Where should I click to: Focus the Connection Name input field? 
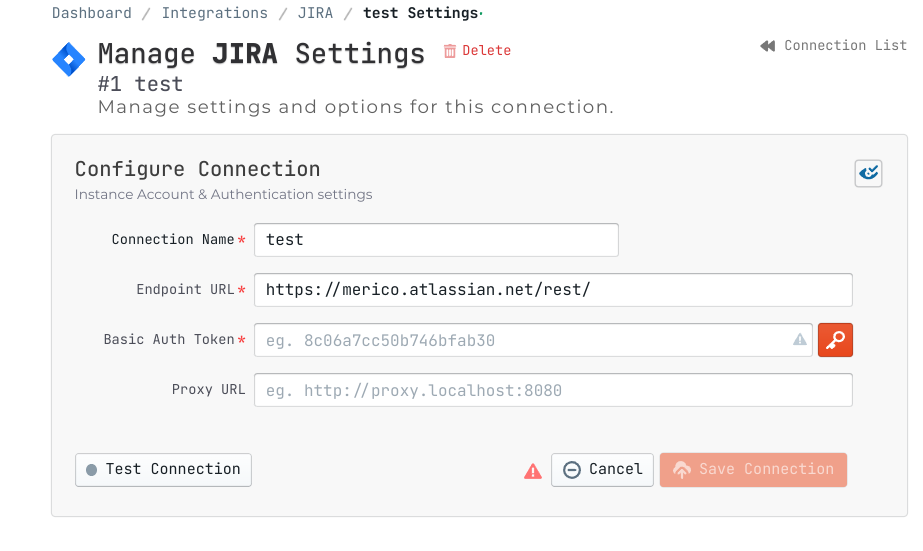point(436,240)
